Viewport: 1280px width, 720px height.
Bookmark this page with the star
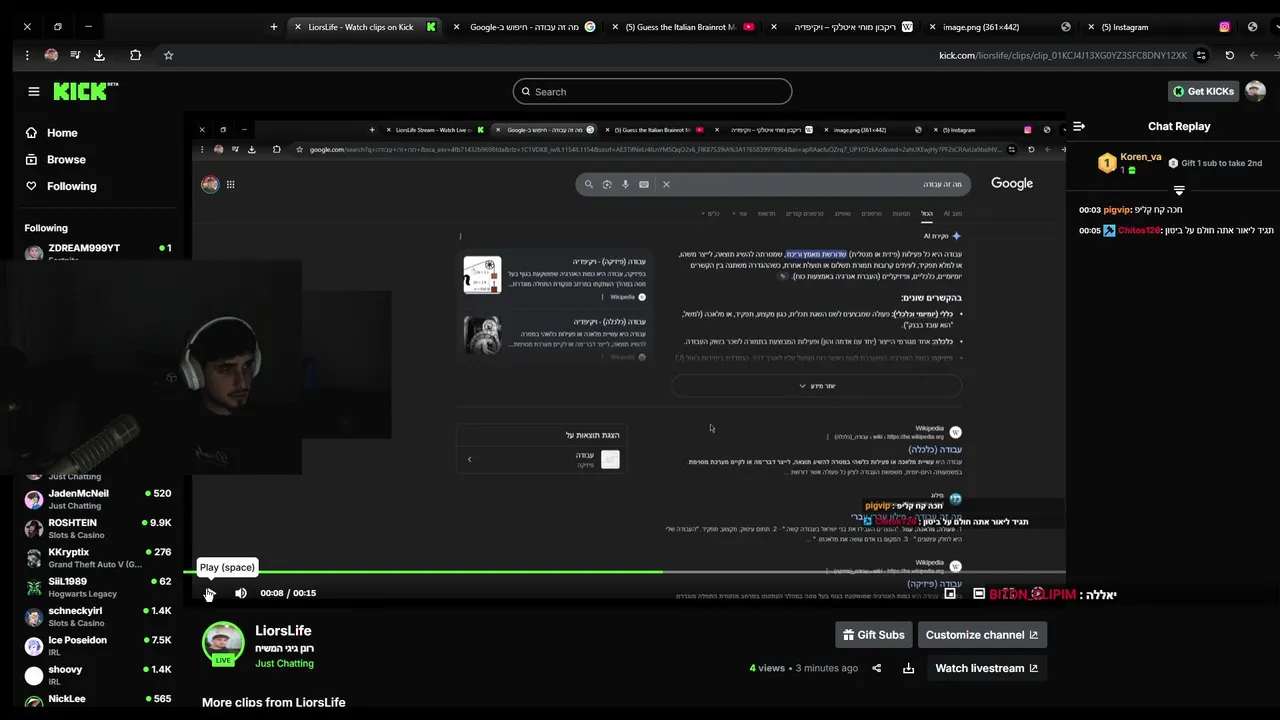(x=168, y=55)
